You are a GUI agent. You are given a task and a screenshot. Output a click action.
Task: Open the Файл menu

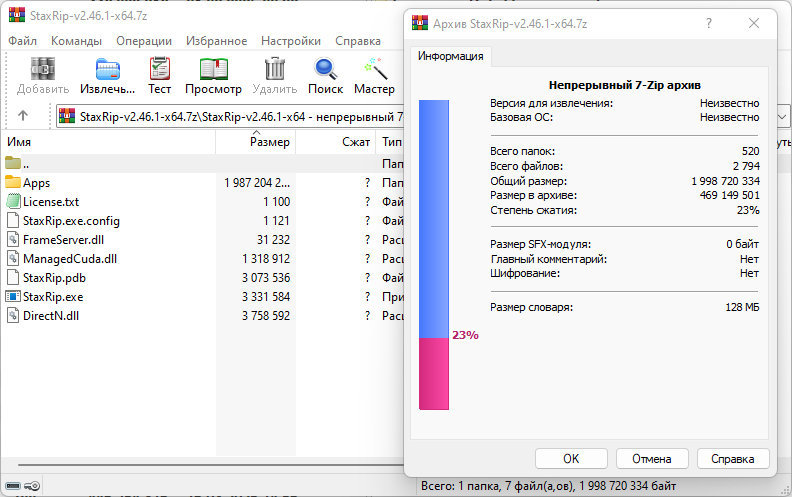click(22, 41)
